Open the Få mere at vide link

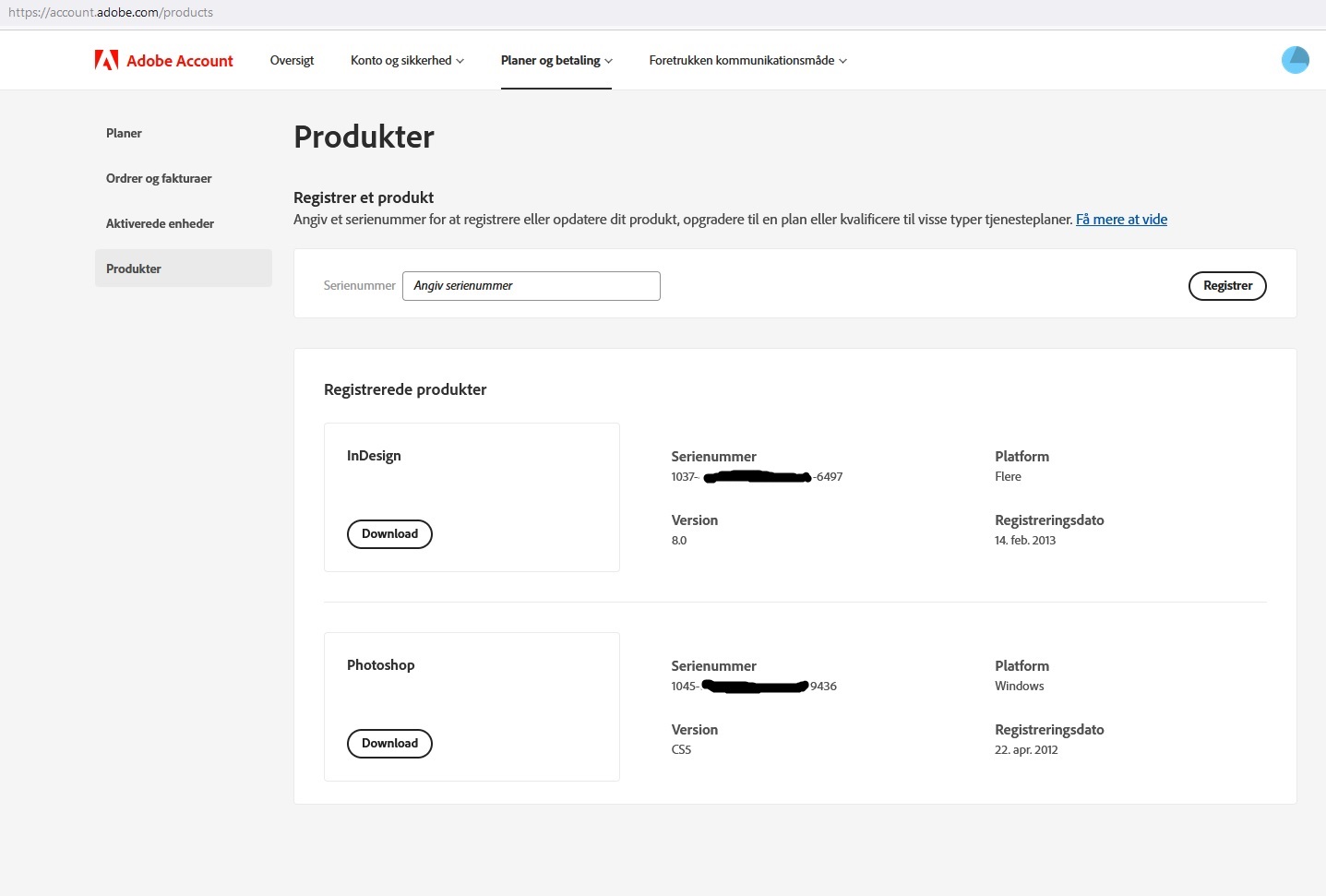tap(1121, 219)
